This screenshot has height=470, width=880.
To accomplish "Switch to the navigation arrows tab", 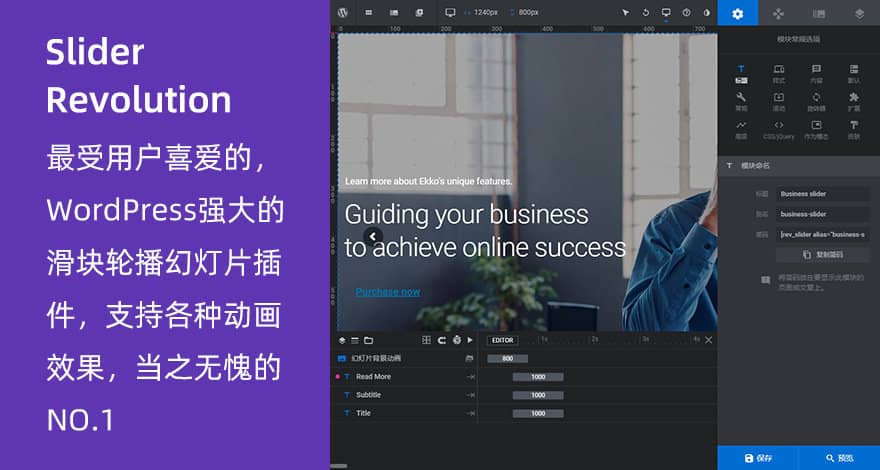I will [x=778, y=13].
